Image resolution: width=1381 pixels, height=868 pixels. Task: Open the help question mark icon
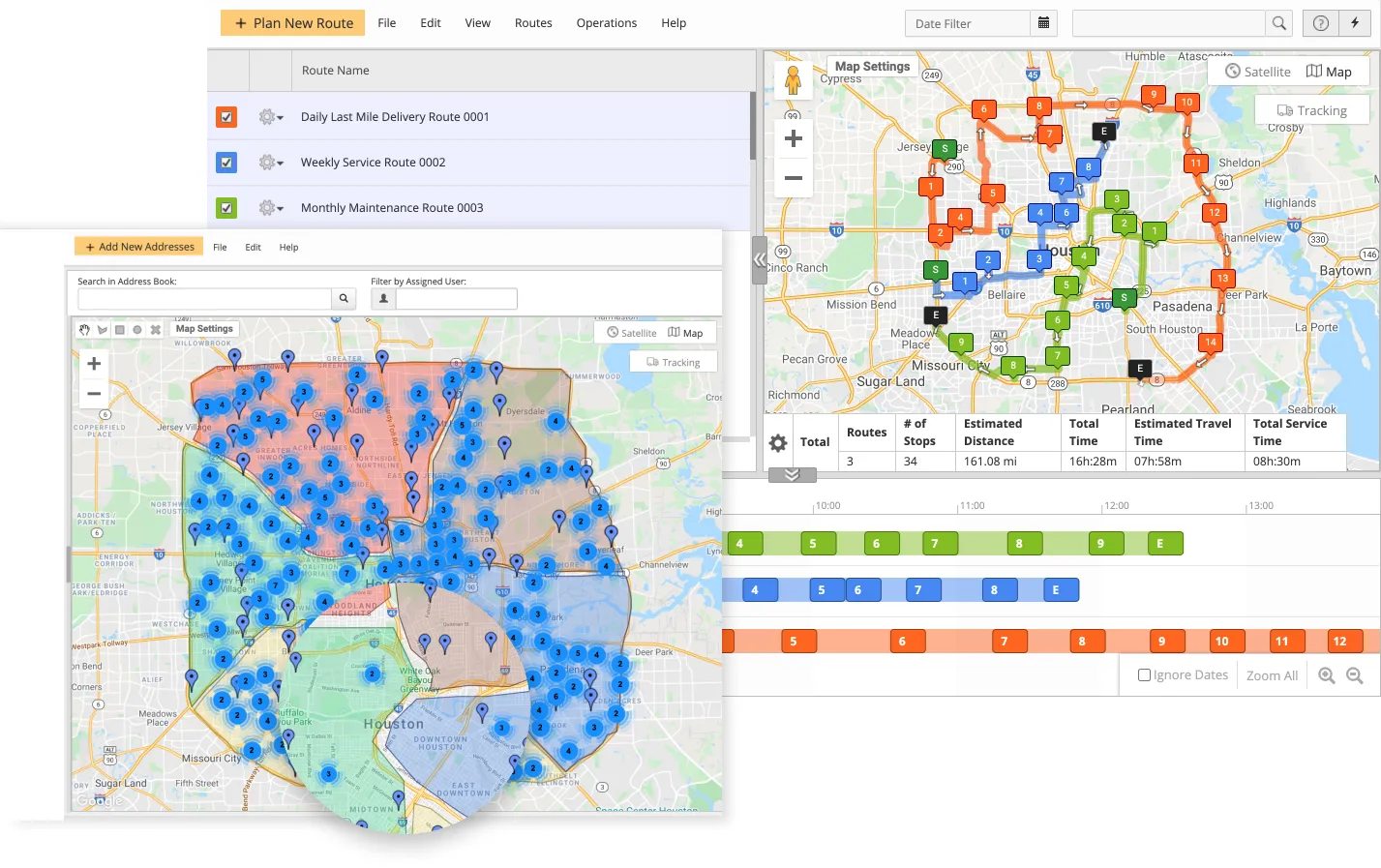point(1319,21)
